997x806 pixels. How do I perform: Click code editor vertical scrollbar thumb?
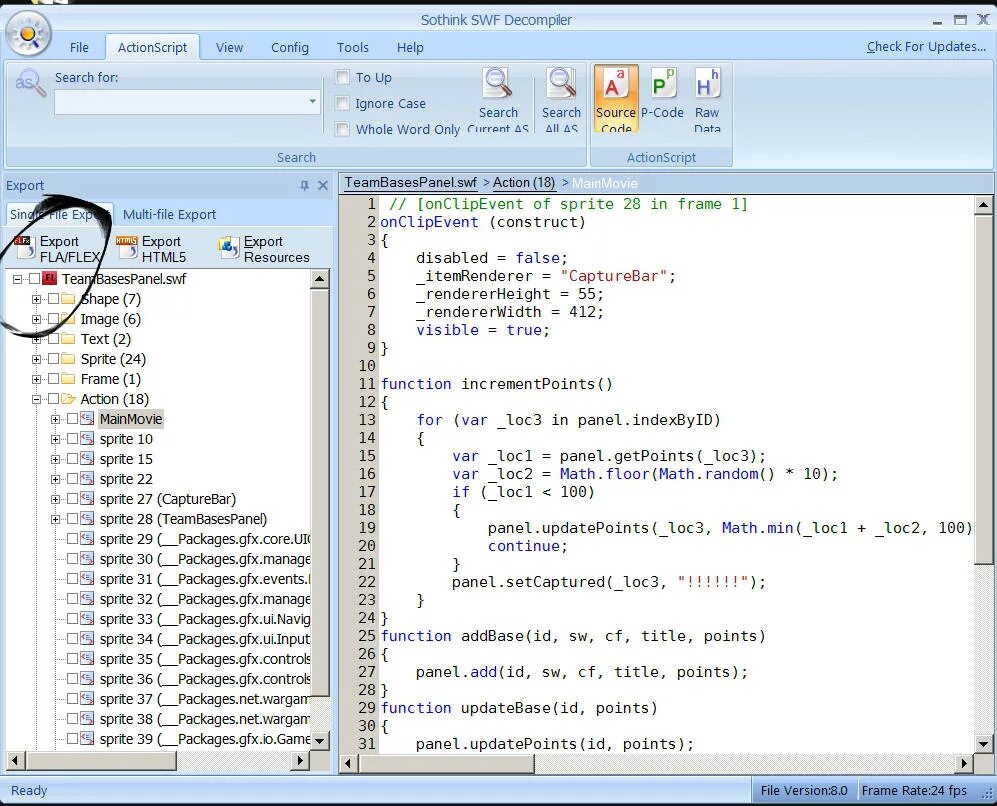(x=983, y=389)
